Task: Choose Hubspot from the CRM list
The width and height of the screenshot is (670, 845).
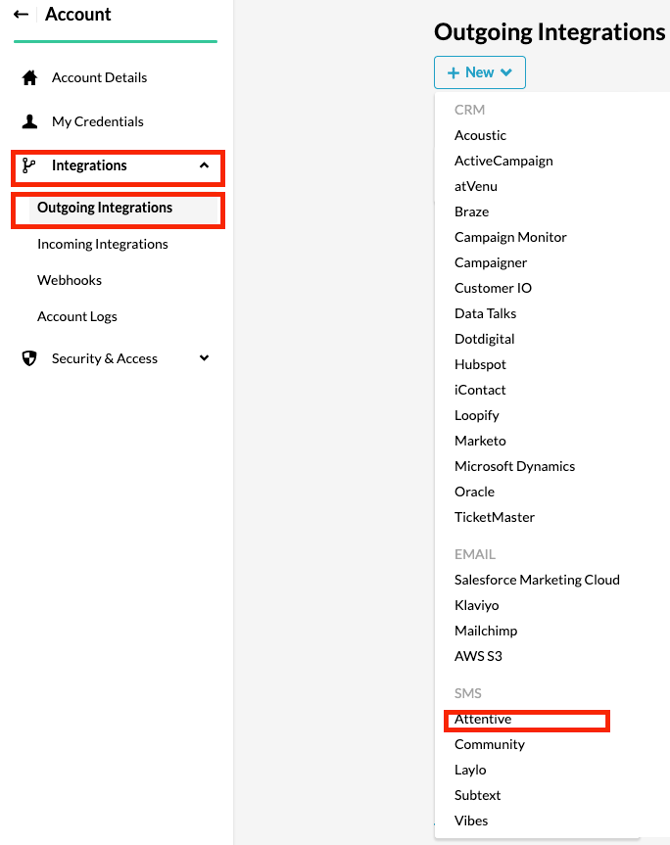Action: pyautogui.click(x=480, y=365)
